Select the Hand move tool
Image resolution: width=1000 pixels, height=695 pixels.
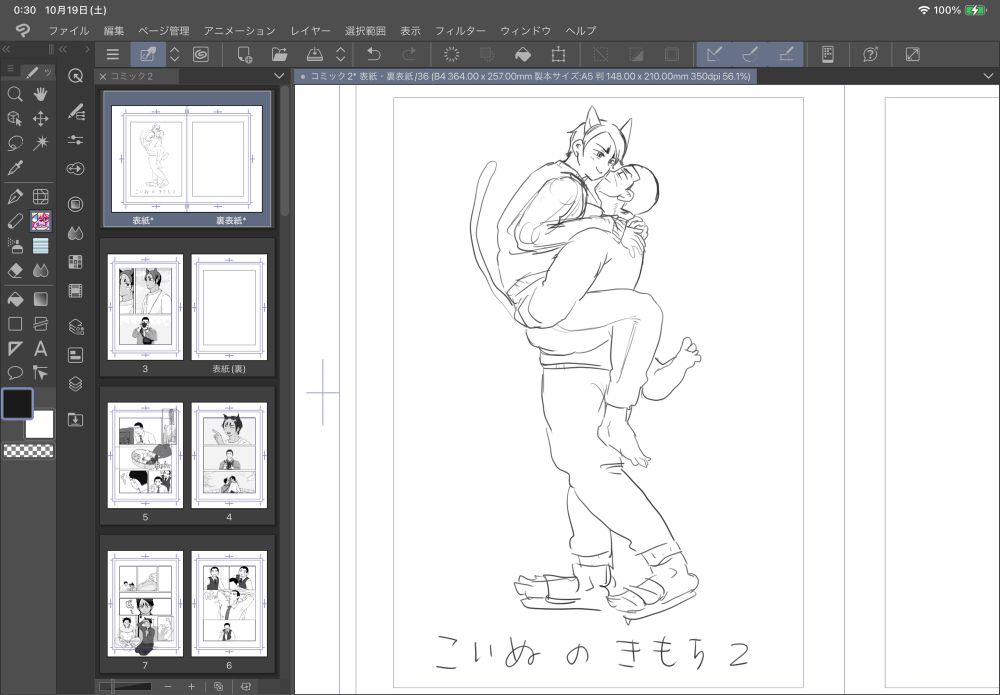click(41, 94)
